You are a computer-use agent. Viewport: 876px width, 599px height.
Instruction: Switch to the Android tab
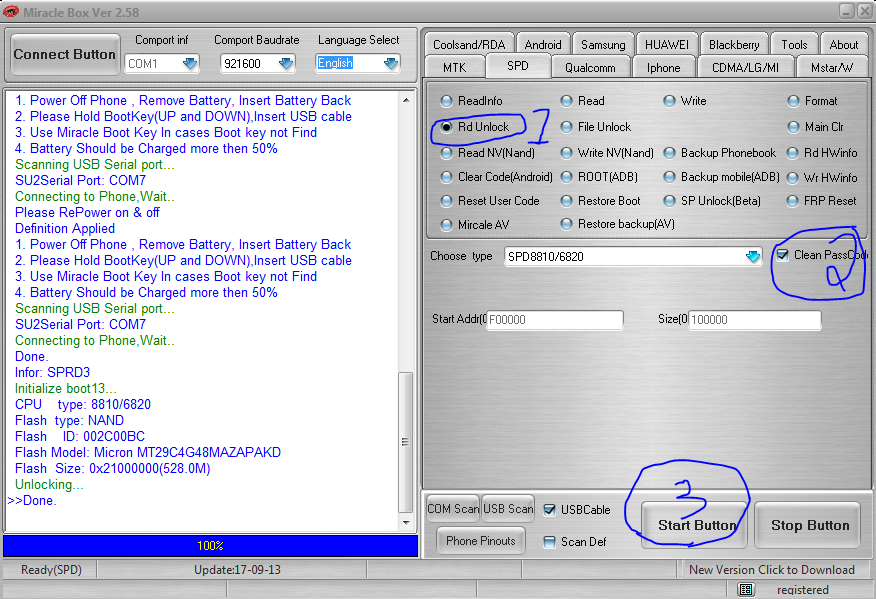542,45
